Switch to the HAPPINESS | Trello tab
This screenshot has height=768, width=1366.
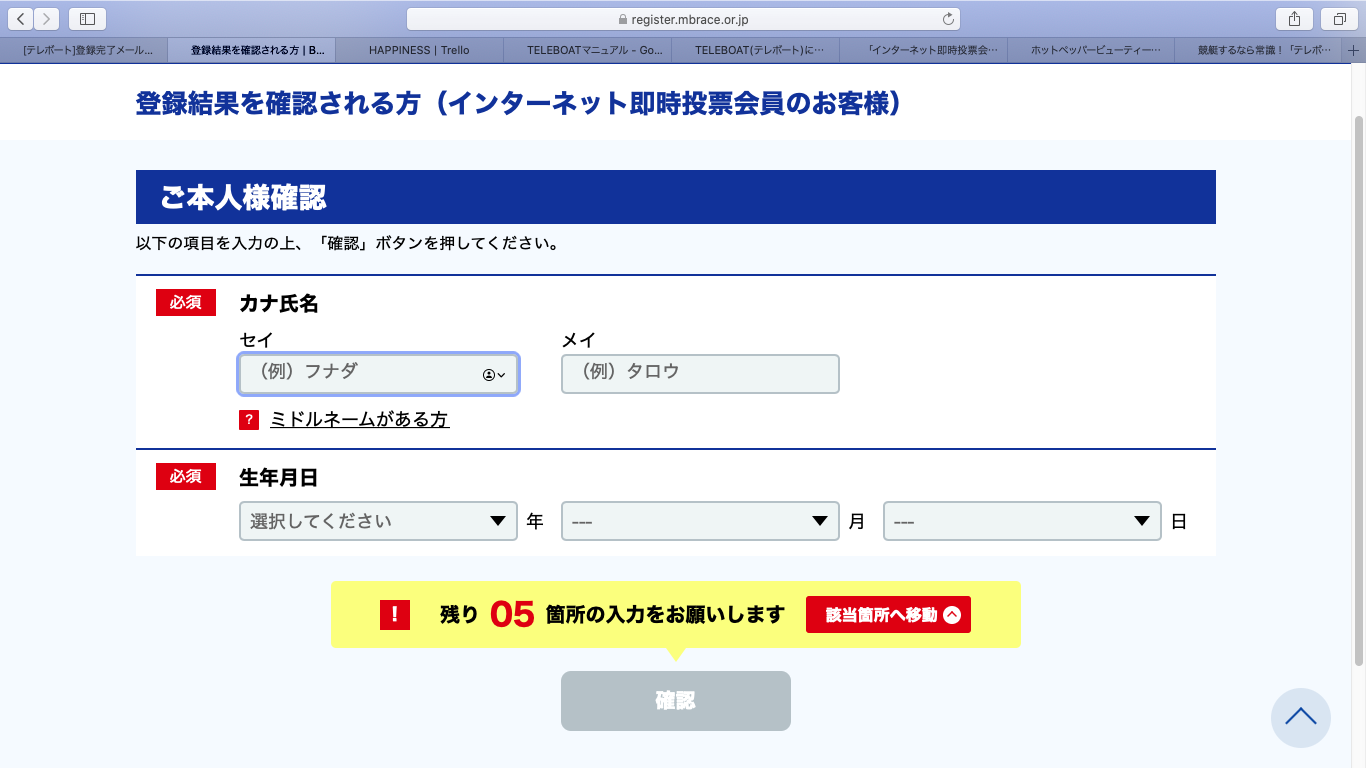419,50
